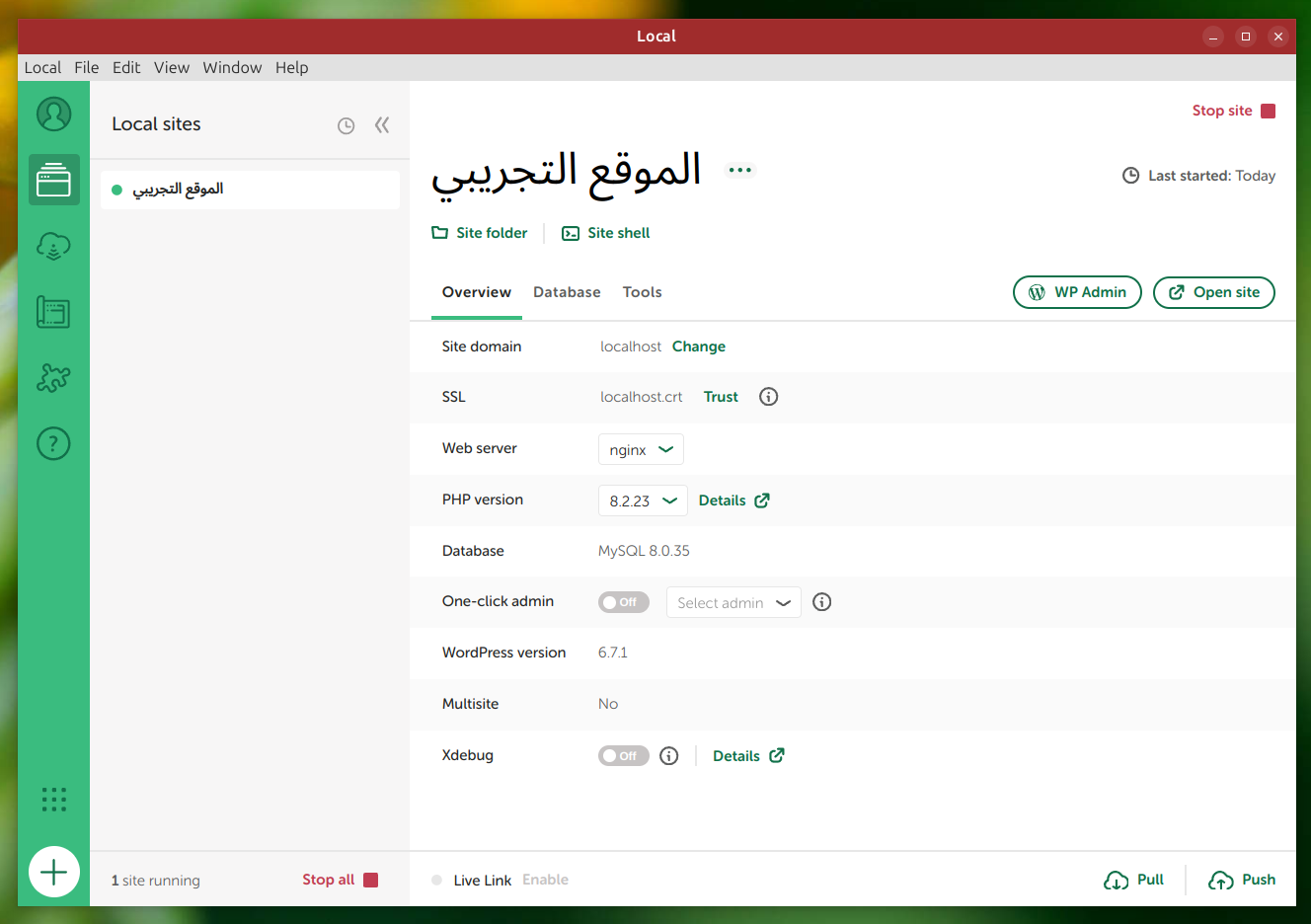The width and height of the screenshot is (1311, 924).
Task: Click the WordPress version 6.7.1 value
Action: (x=613, y=653)
